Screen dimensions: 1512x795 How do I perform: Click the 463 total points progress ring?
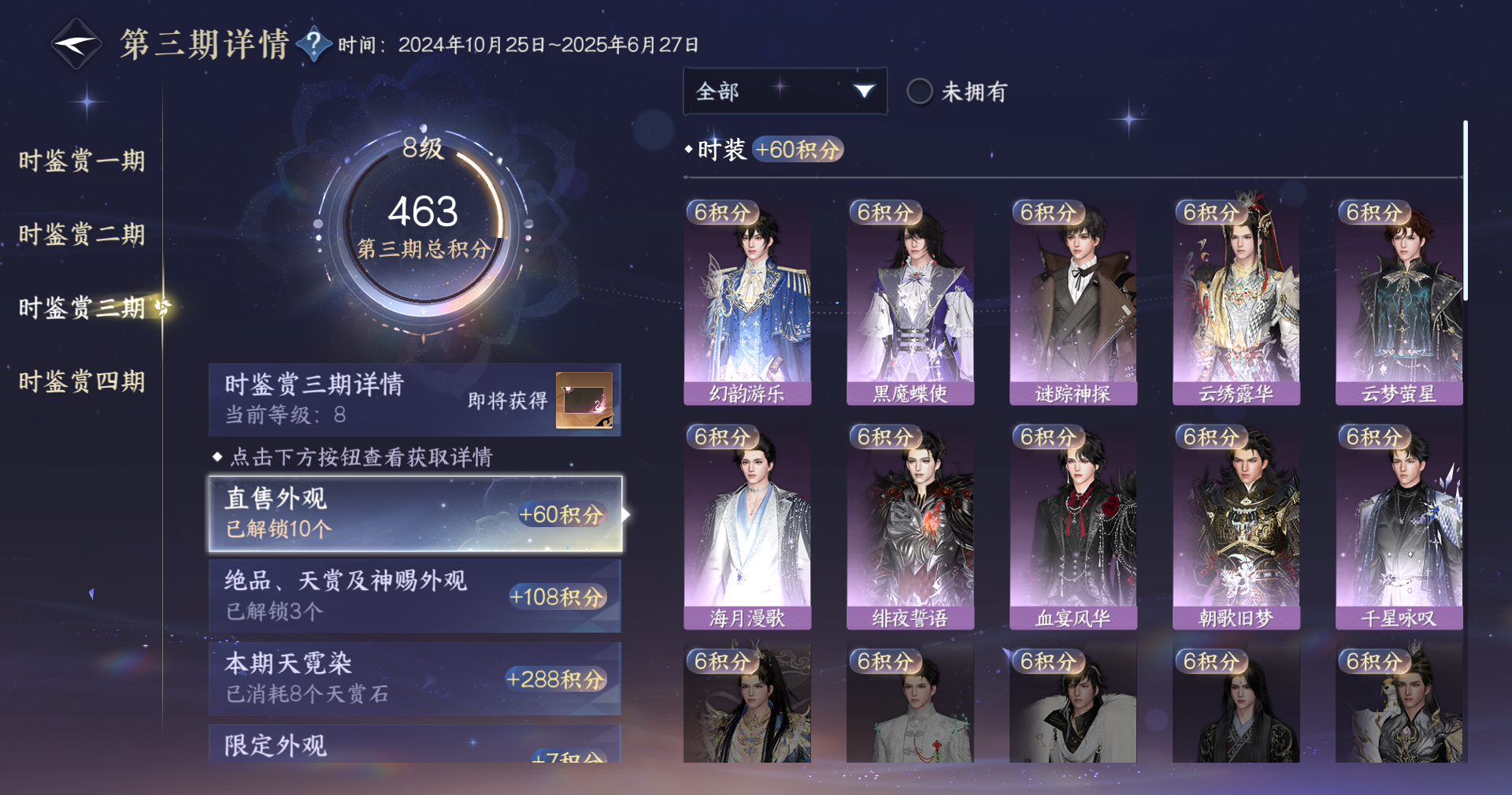424,225
